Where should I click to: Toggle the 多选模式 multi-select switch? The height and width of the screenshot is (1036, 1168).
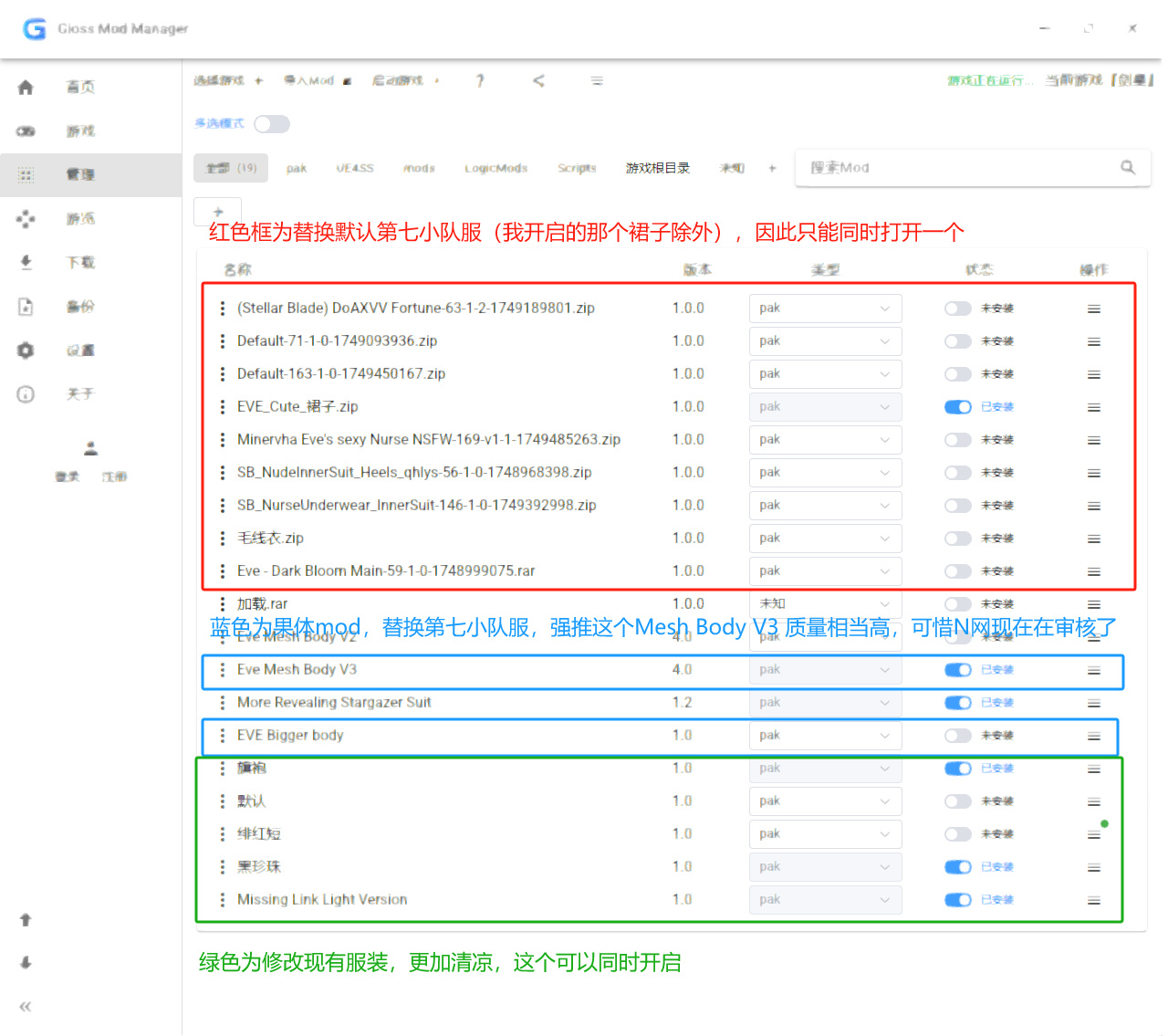[x=272, y=124]
